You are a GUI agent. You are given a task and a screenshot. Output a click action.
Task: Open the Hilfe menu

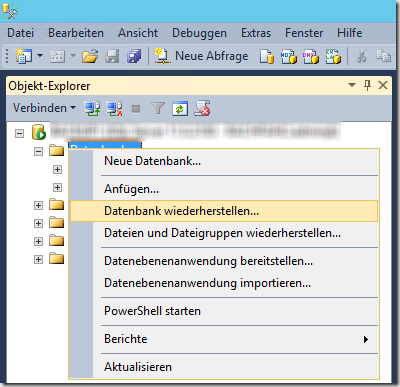pos(350,33)
